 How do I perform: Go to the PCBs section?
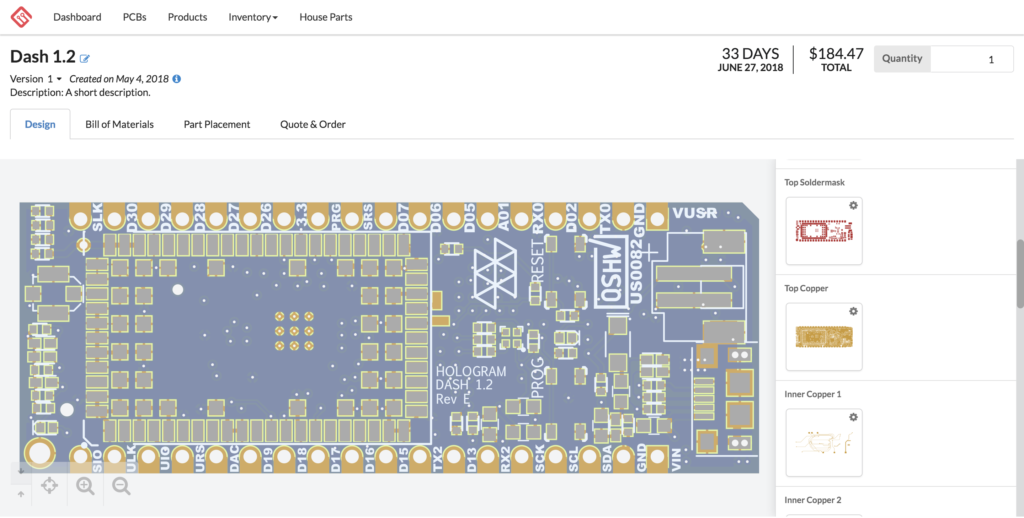pyautogui.click(x=135, y=17)
